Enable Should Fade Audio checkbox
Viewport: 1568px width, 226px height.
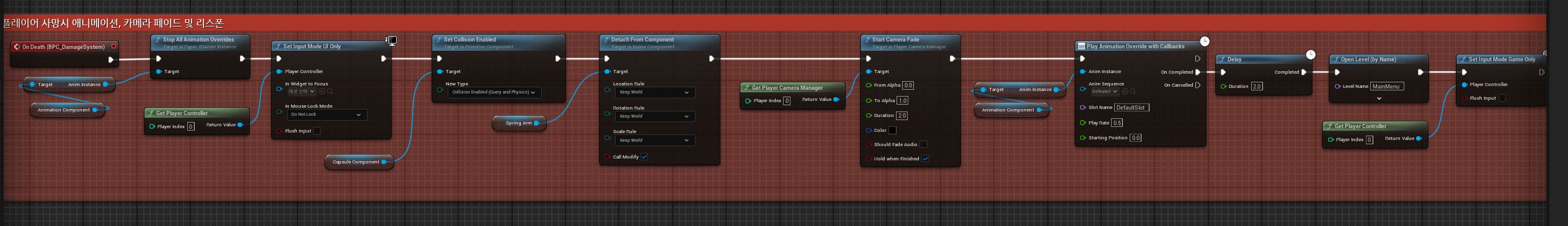click(x=923, y=145)
